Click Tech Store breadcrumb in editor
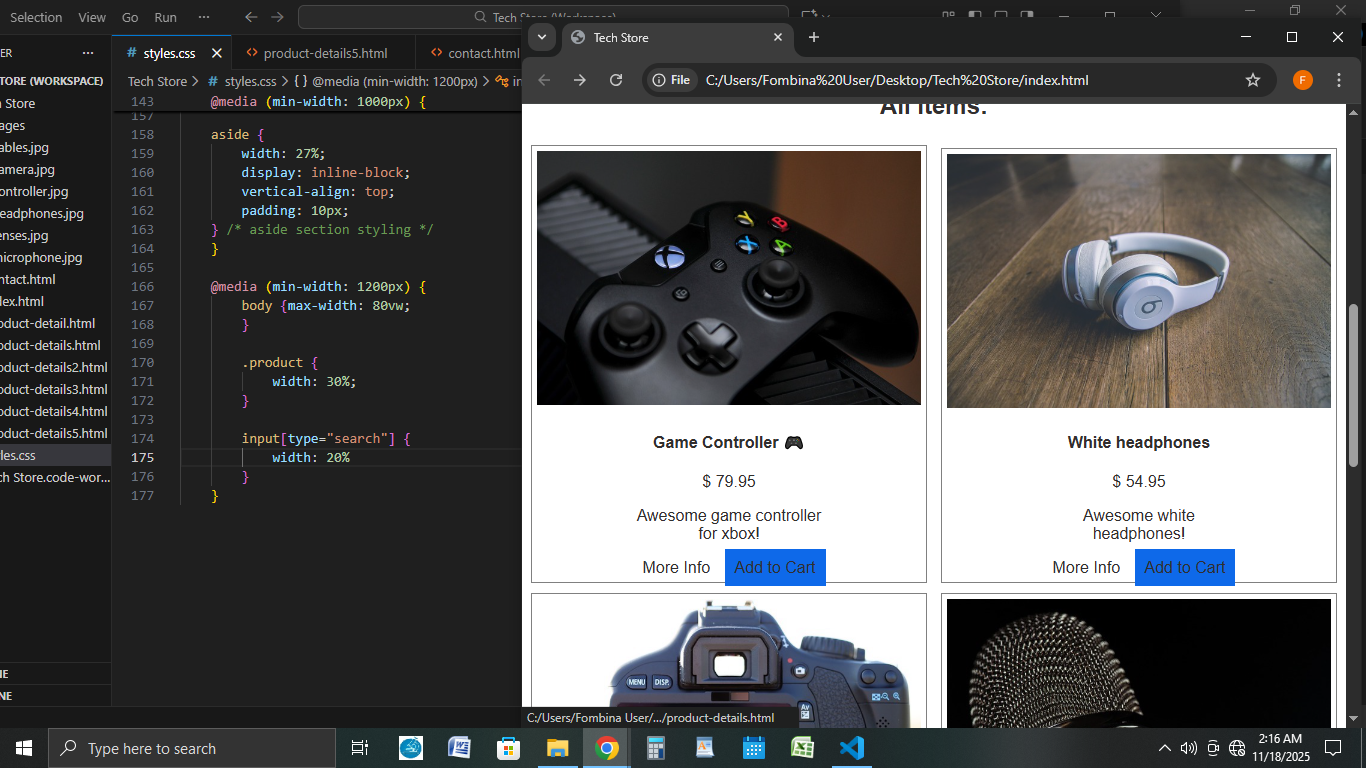1366x768 pixels. (157, 81)
